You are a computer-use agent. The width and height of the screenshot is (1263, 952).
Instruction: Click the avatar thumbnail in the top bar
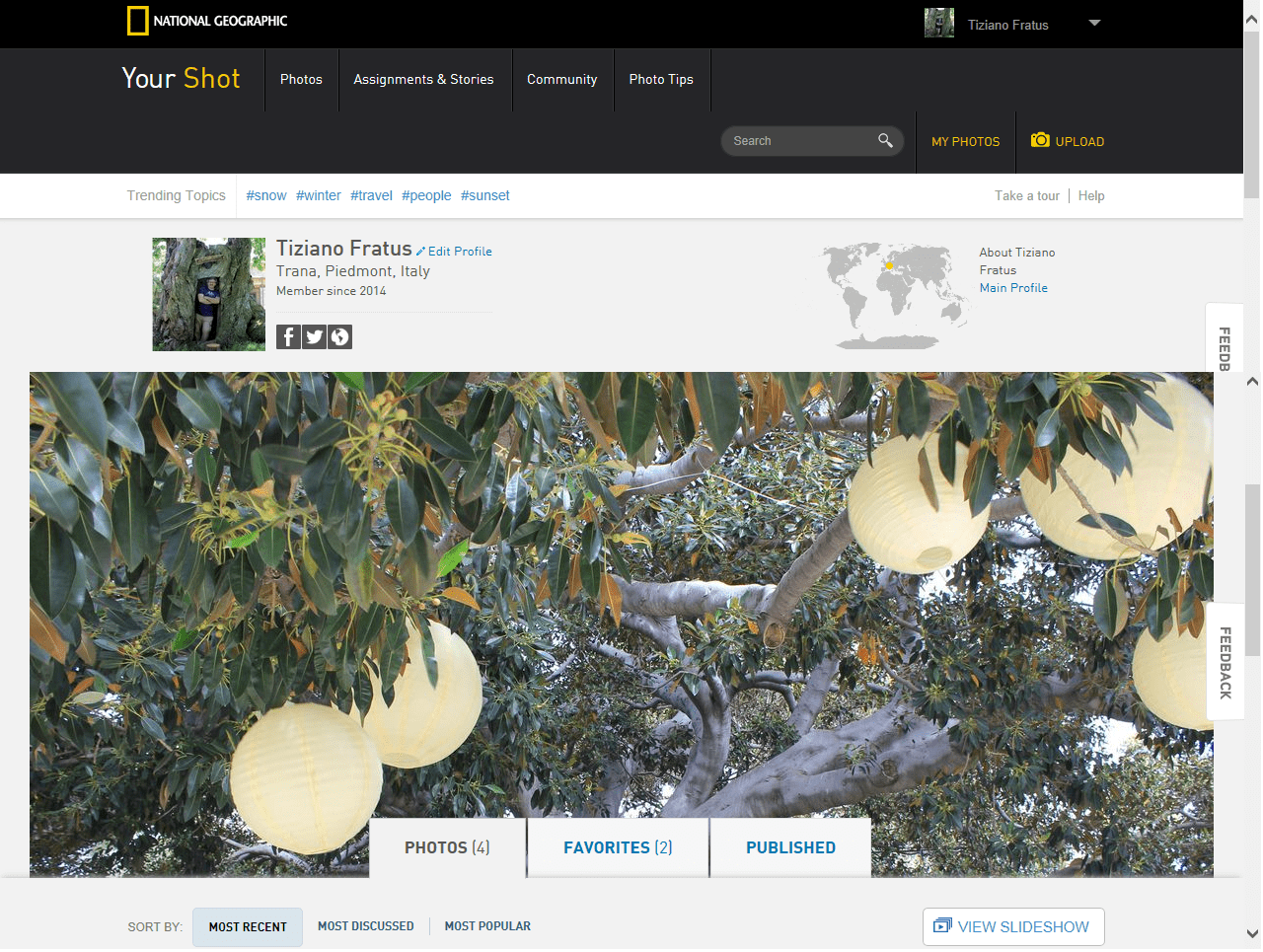point(938,22)
